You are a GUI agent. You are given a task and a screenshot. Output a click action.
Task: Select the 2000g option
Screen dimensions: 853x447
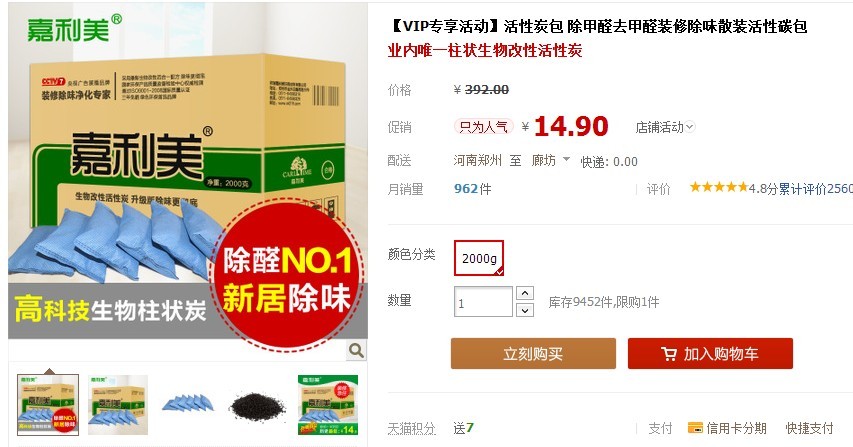point(479,258)
